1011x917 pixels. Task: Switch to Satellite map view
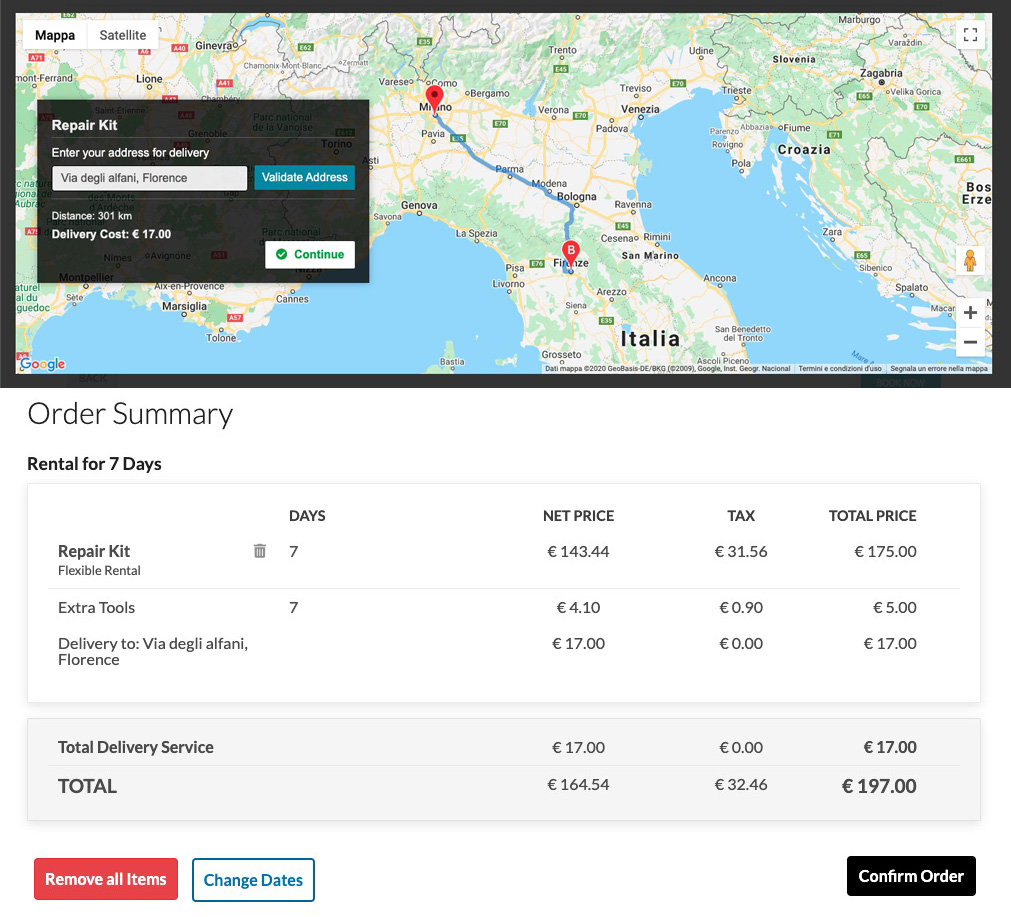point(122,35)
